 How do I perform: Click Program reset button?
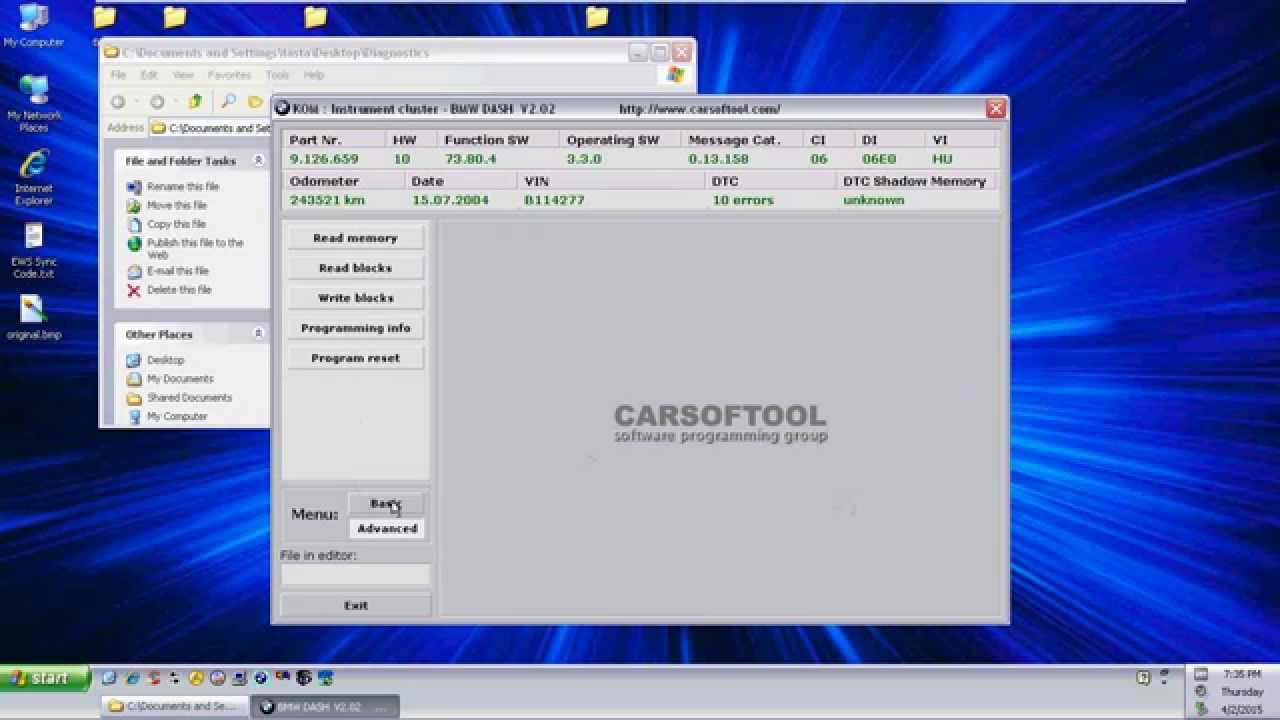click(x=355, y=358)
